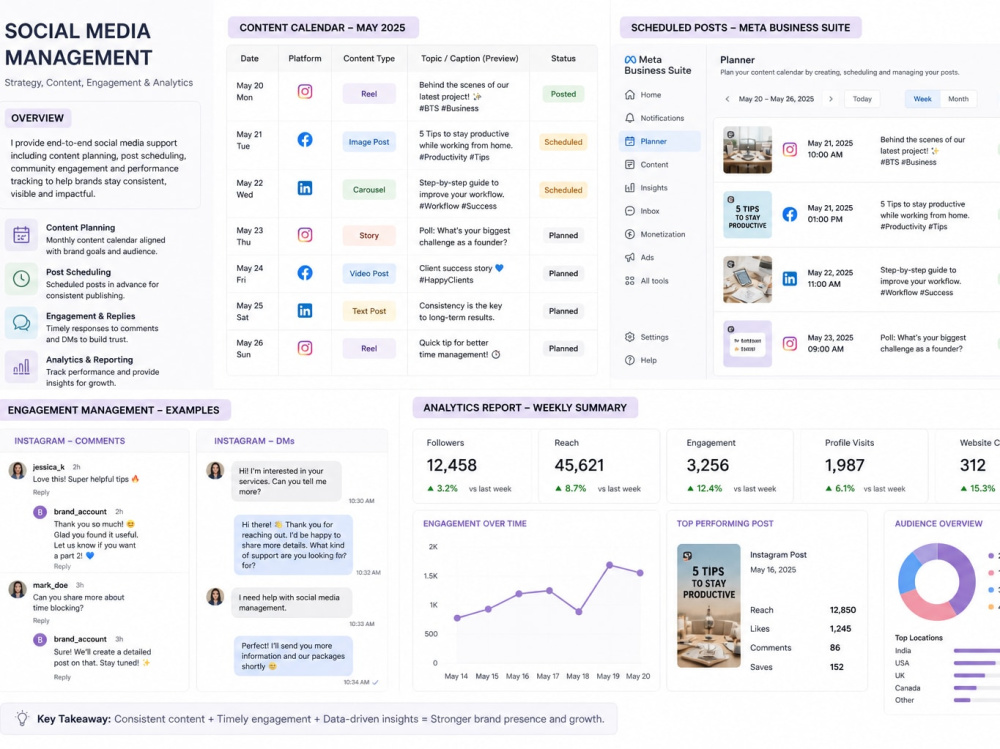Click the Engagement 3,256 card
The width and height of the screenshot is (1000, 749).
coord(730,466)
